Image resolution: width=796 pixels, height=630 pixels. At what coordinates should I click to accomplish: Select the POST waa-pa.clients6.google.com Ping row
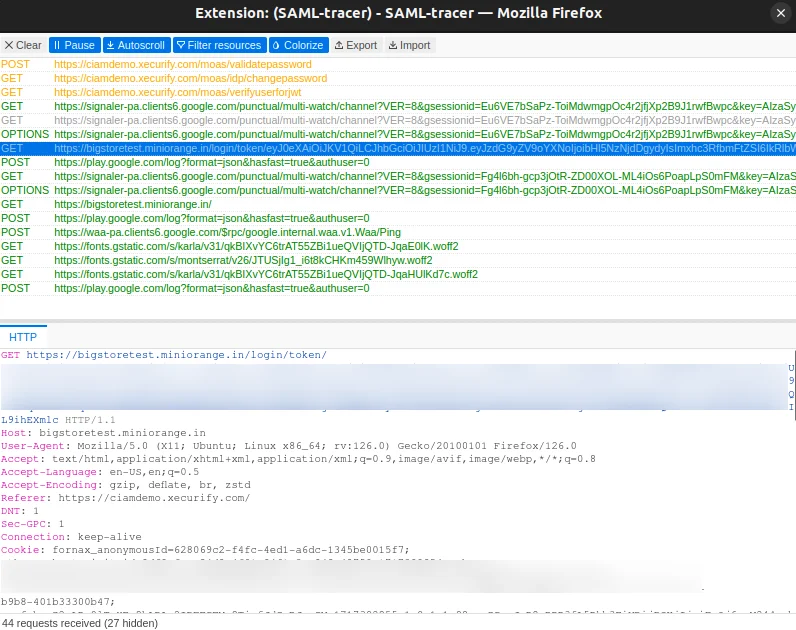398,232
